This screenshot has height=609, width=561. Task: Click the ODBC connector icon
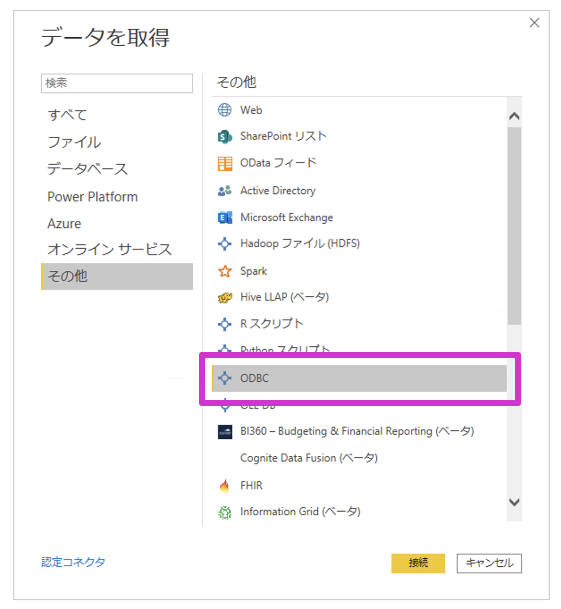click(225, 378)
